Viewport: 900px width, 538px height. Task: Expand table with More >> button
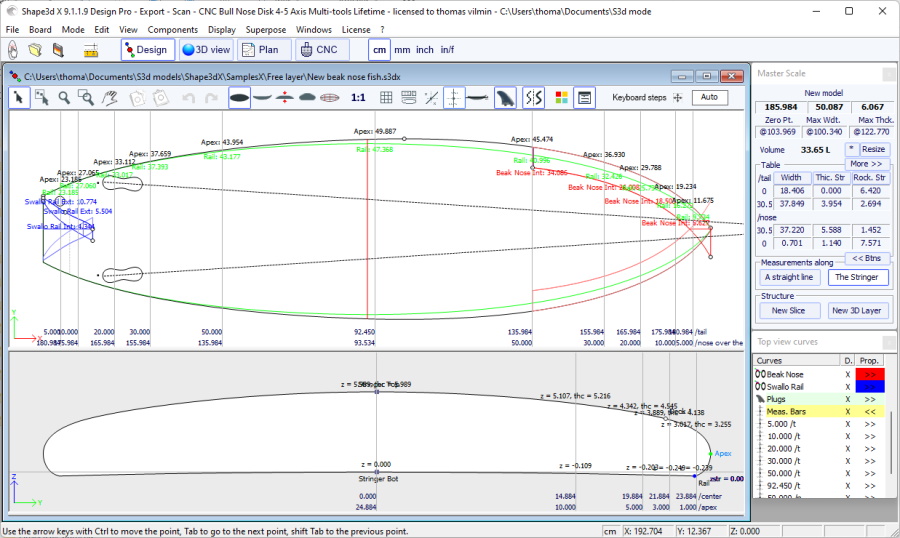(x=866, y=163)
